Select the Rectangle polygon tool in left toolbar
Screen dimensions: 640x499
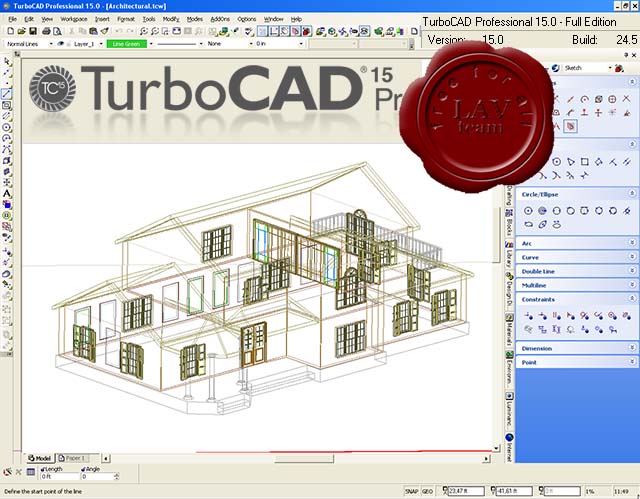pyautogui.click(x=7, y=105)
